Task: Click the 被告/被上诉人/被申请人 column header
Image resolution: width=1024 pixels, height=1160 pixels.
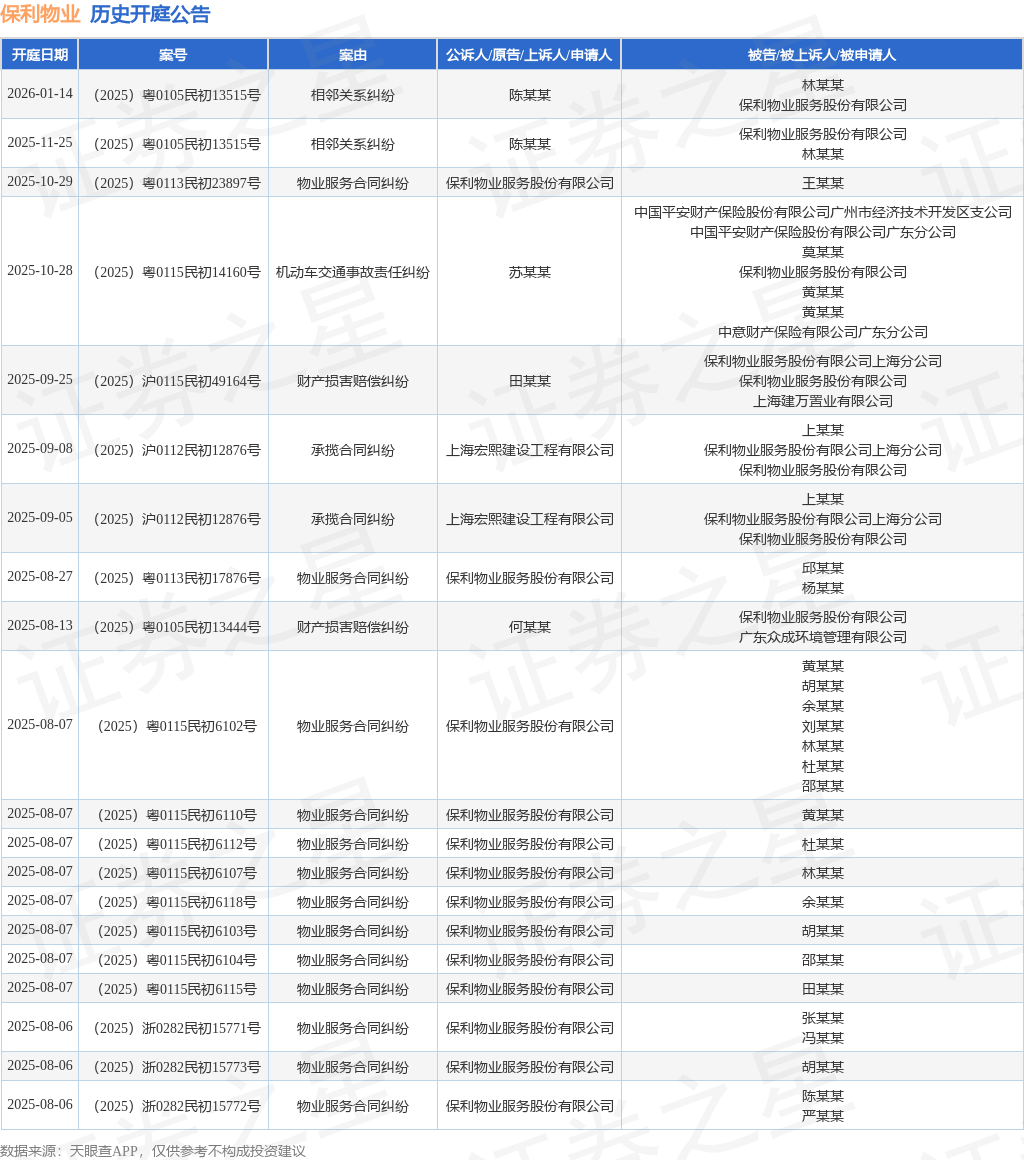Action: [822, 55]
